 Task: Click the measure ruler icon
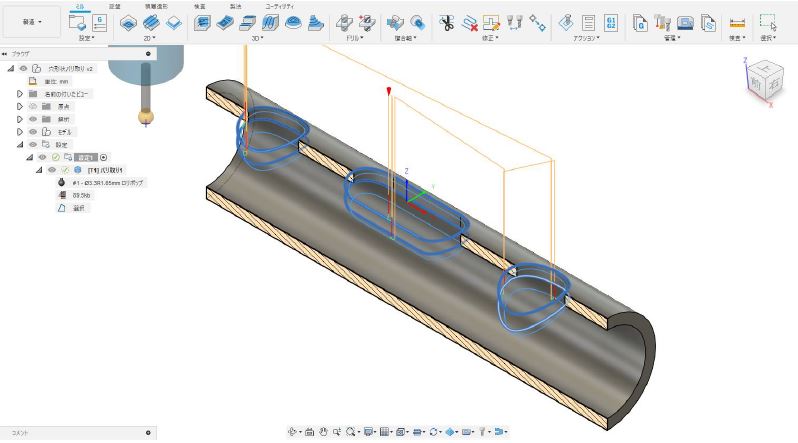coord(738,22)
